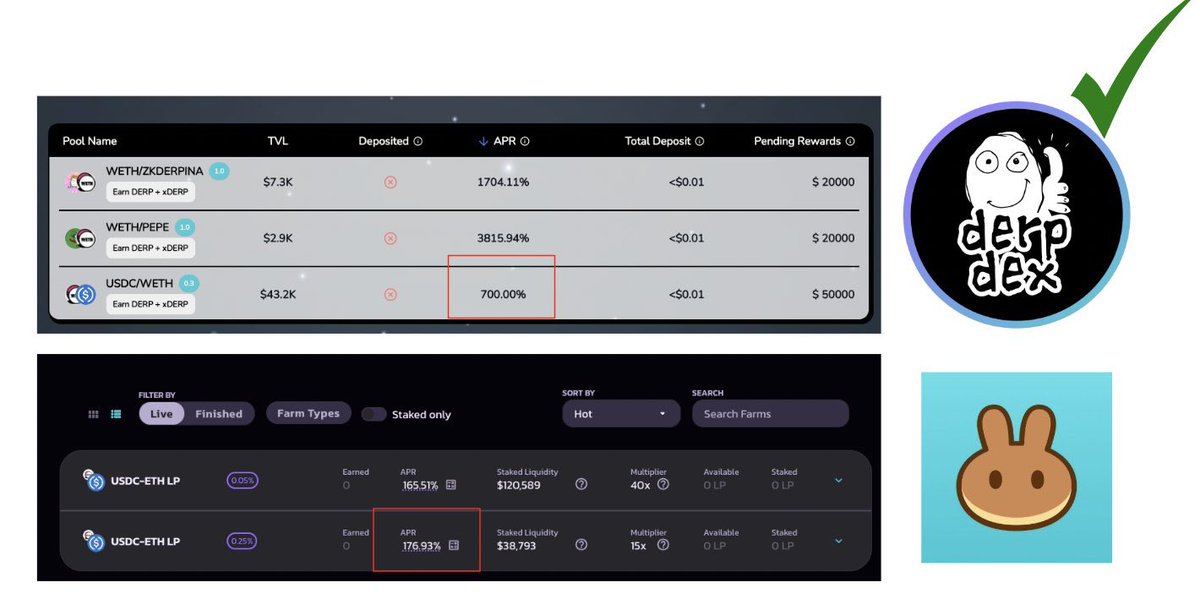This screenshot has width=1200, height=615.
Task: Click Earn DERP + xDERP under WETH/PEPE
Action: point(150,248)
